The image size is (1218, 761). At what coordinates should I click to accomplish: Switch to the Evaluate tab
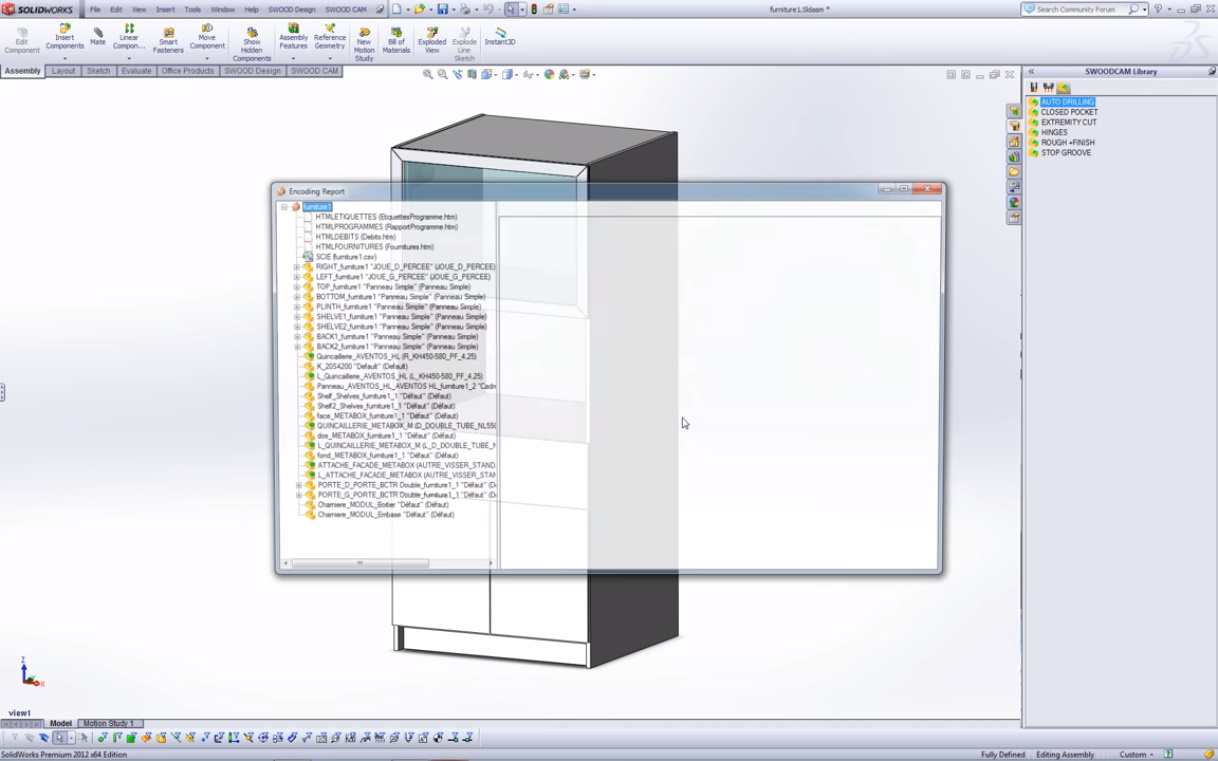(136, 71)
